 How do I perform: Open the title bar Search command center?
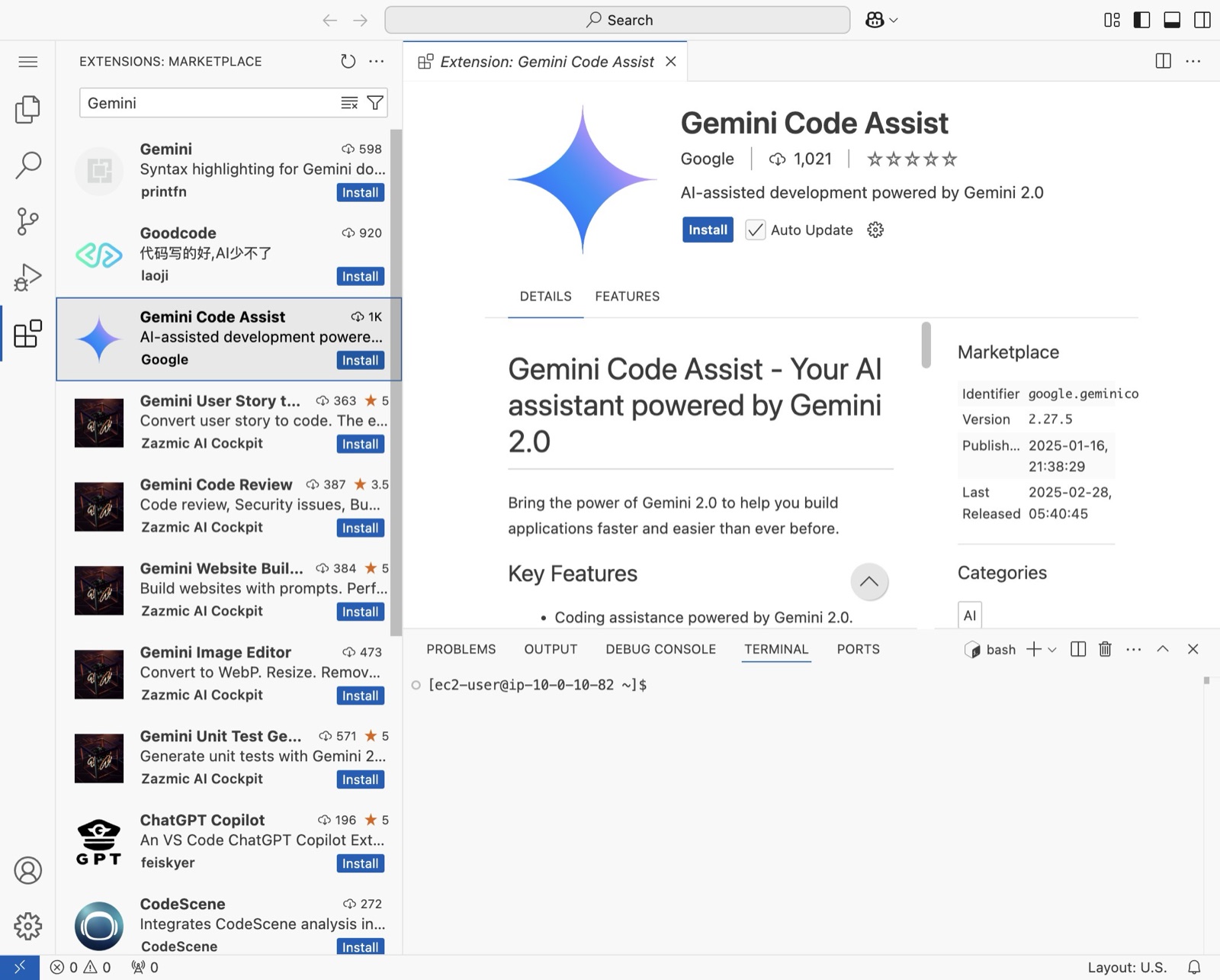[x=618, y=20]
